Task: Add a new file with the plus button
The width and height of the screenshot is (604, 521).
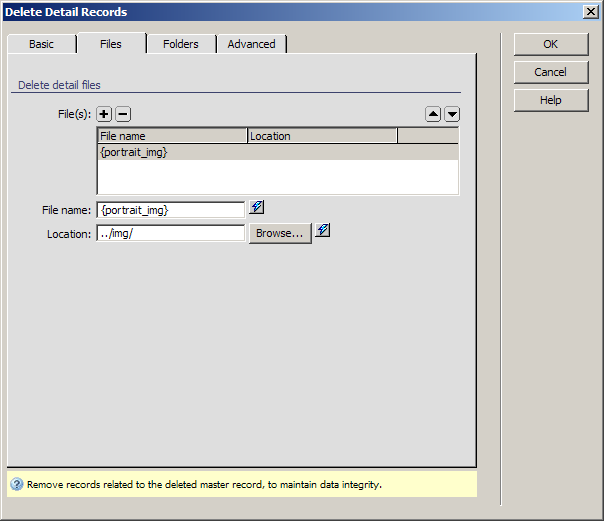Action: coord(105,115)
